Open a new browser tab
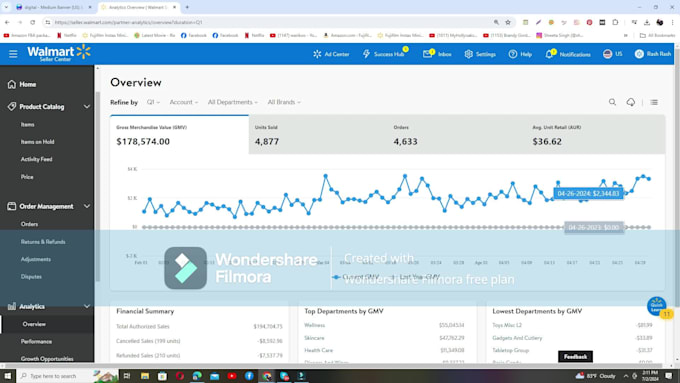 click(187, 7)
